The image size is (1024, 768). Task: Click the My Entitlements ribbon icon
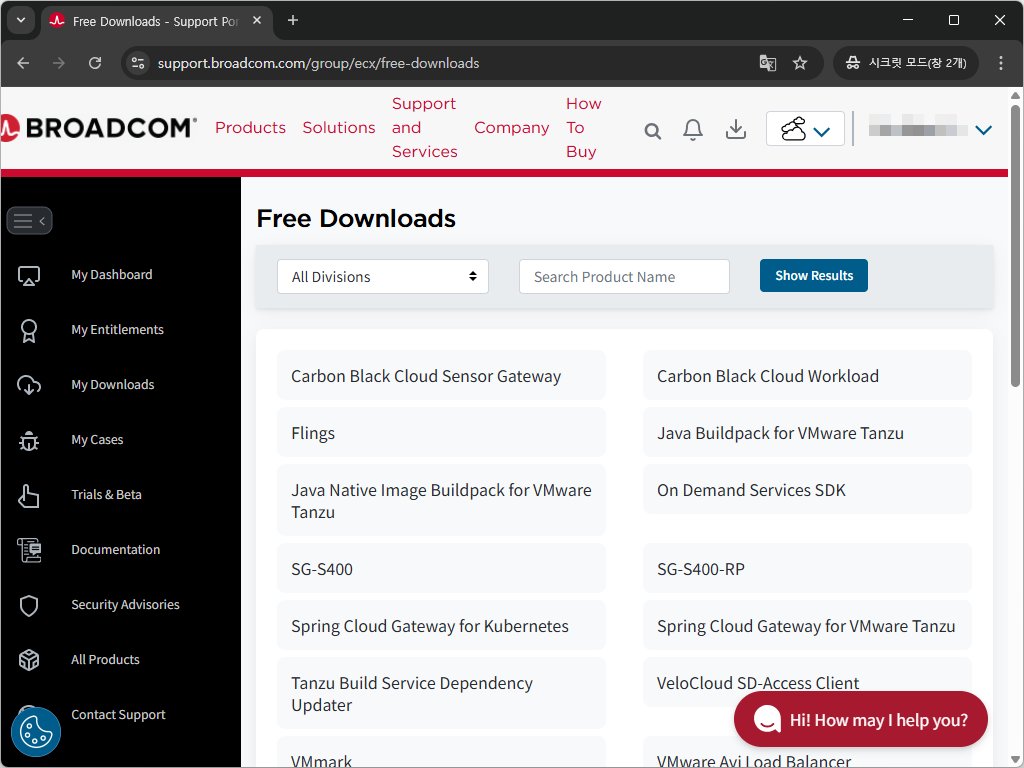point(29,331)
